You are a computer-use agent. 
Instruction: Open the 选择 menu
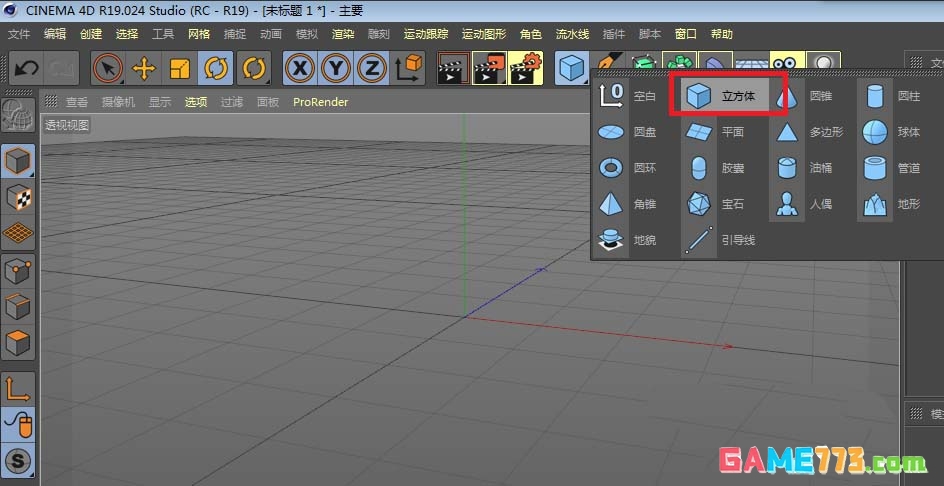click(127, 34)
